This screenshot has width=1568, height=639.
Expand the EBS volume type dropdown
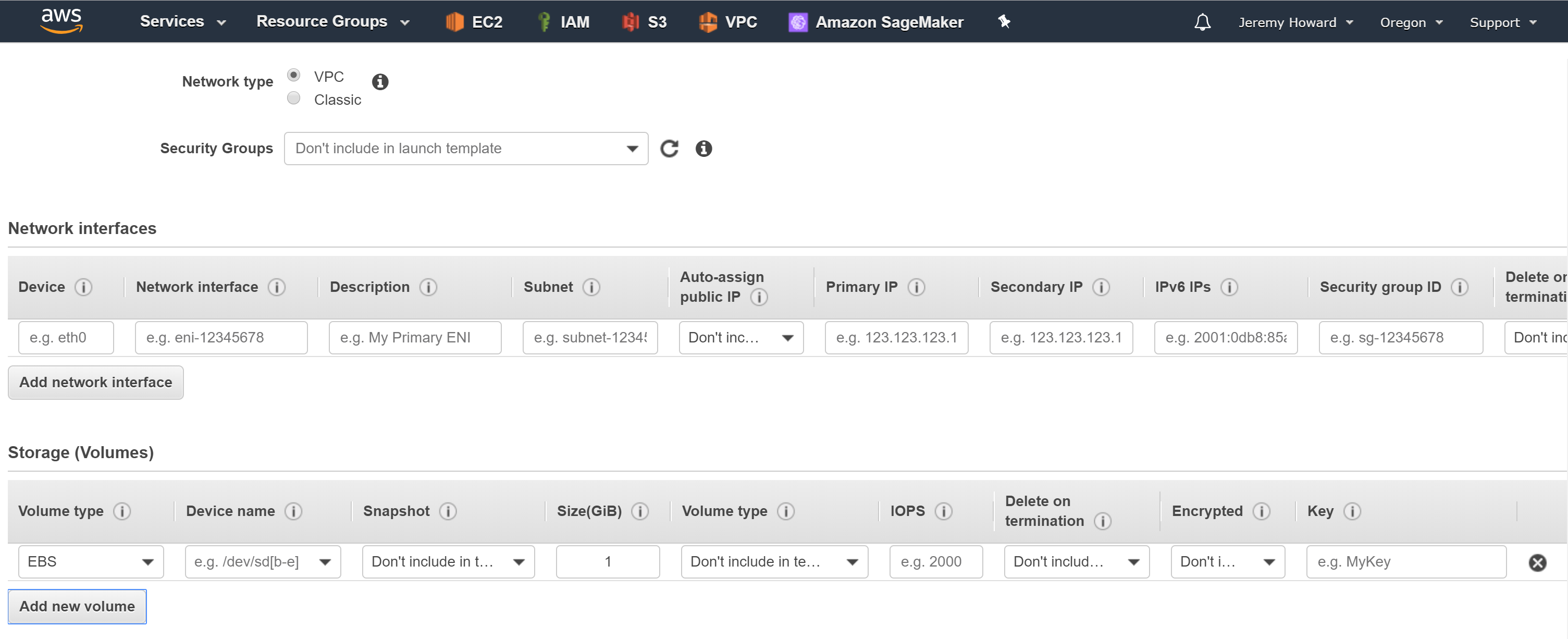(91, 561)
